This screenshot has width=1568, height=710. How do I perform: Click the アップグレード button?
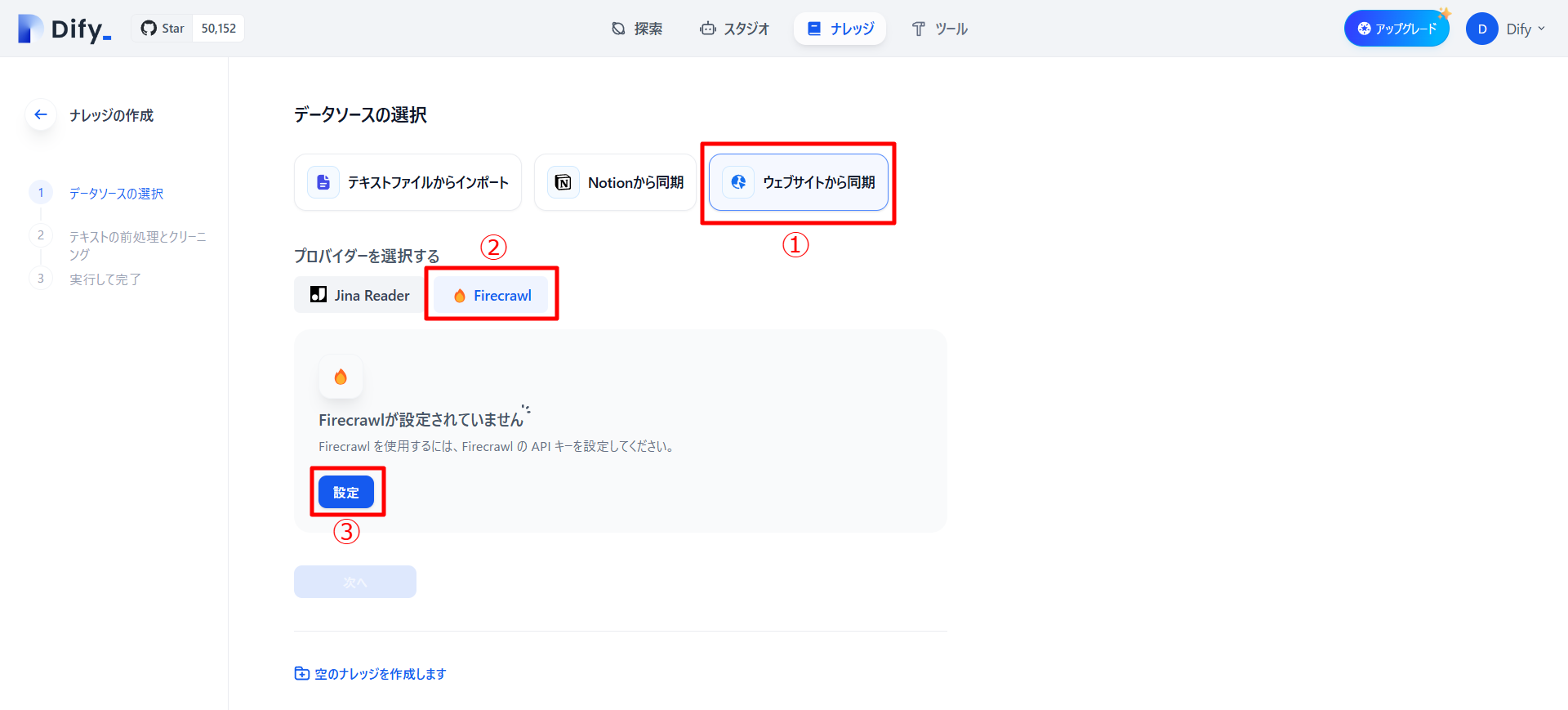1396,29
